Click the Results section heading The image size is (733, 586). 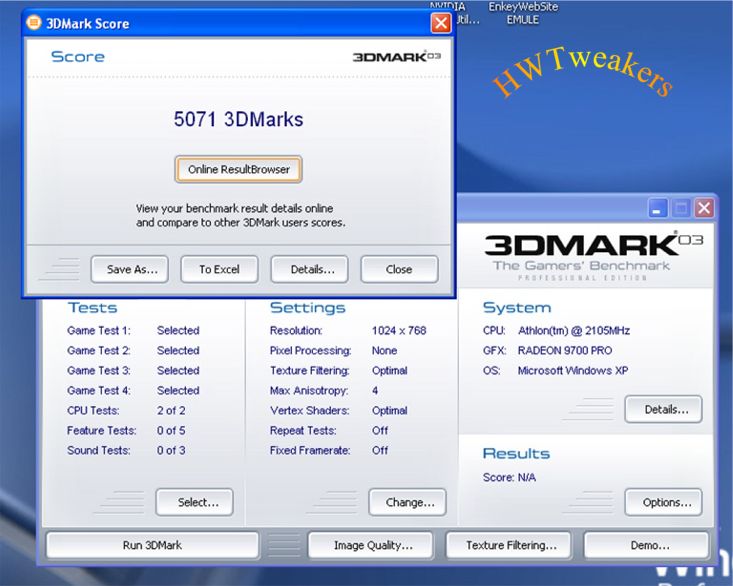tap(516, 453)
